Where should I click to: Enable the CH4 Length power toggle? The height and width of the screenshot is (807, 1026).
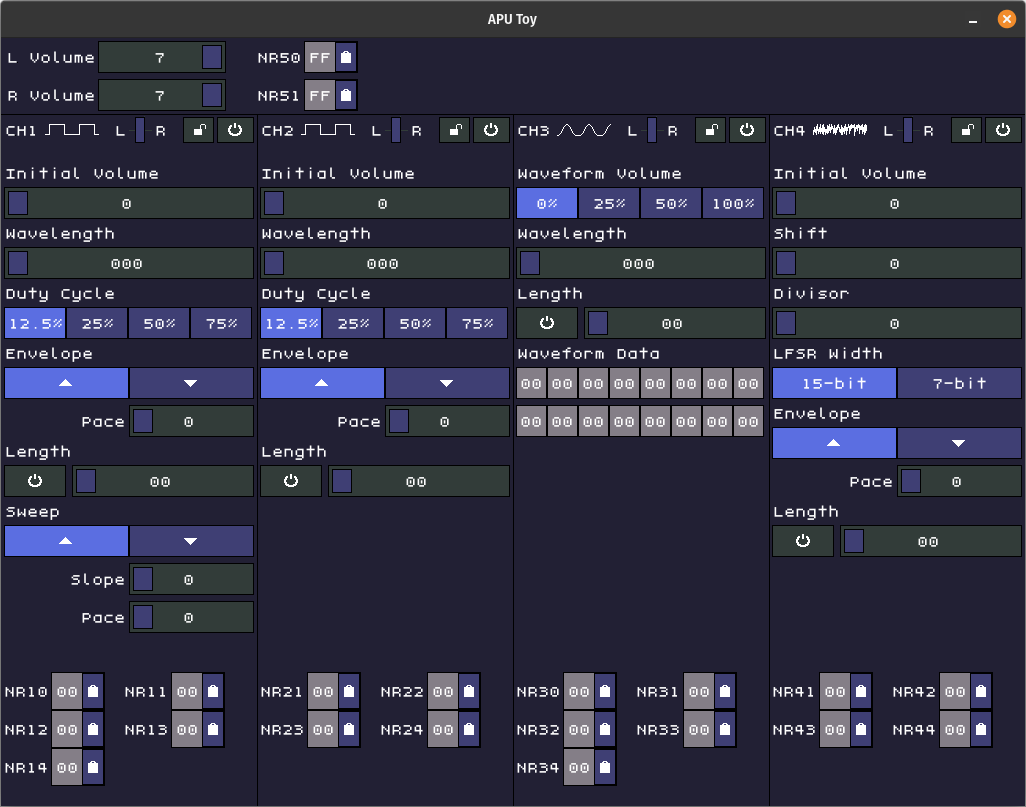pos(803,541)
